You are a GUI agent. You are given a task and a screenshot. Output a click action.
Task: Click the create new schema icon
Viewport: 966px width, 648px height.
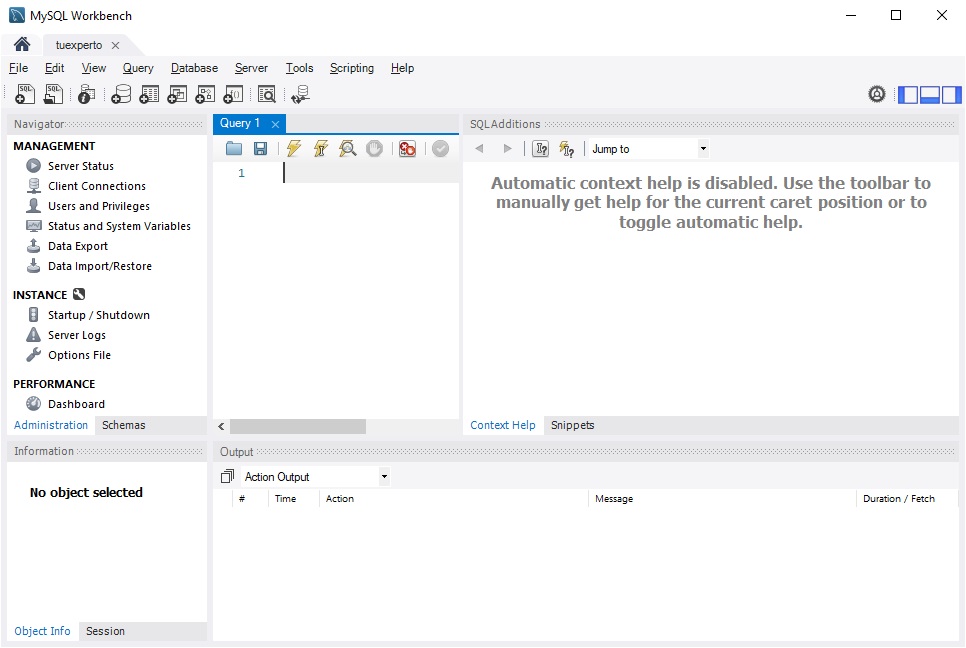(x=121, y=94)
